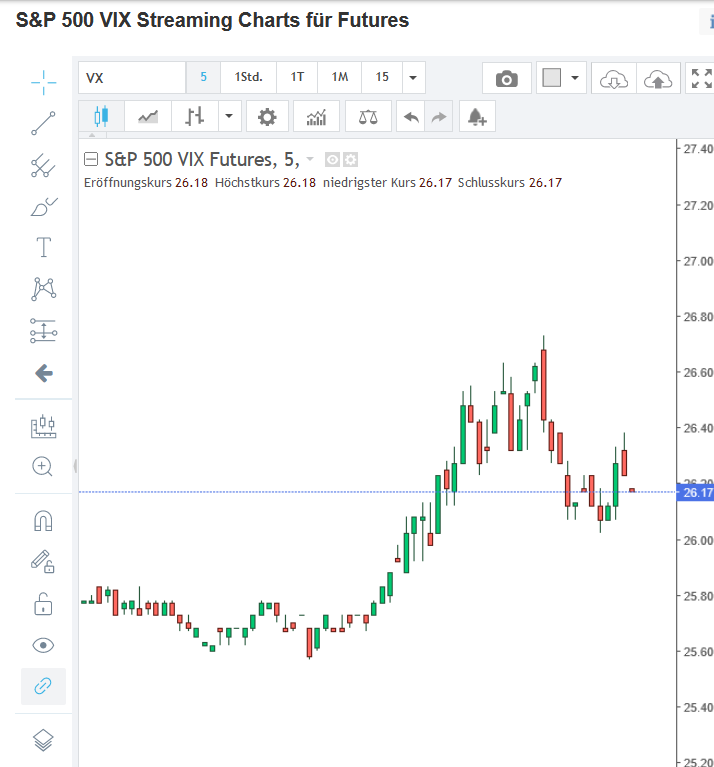The height and width of the screenshot is (767, 714).
Task: Click the 27.00 price axis label
Action: [x=698, y=261]
